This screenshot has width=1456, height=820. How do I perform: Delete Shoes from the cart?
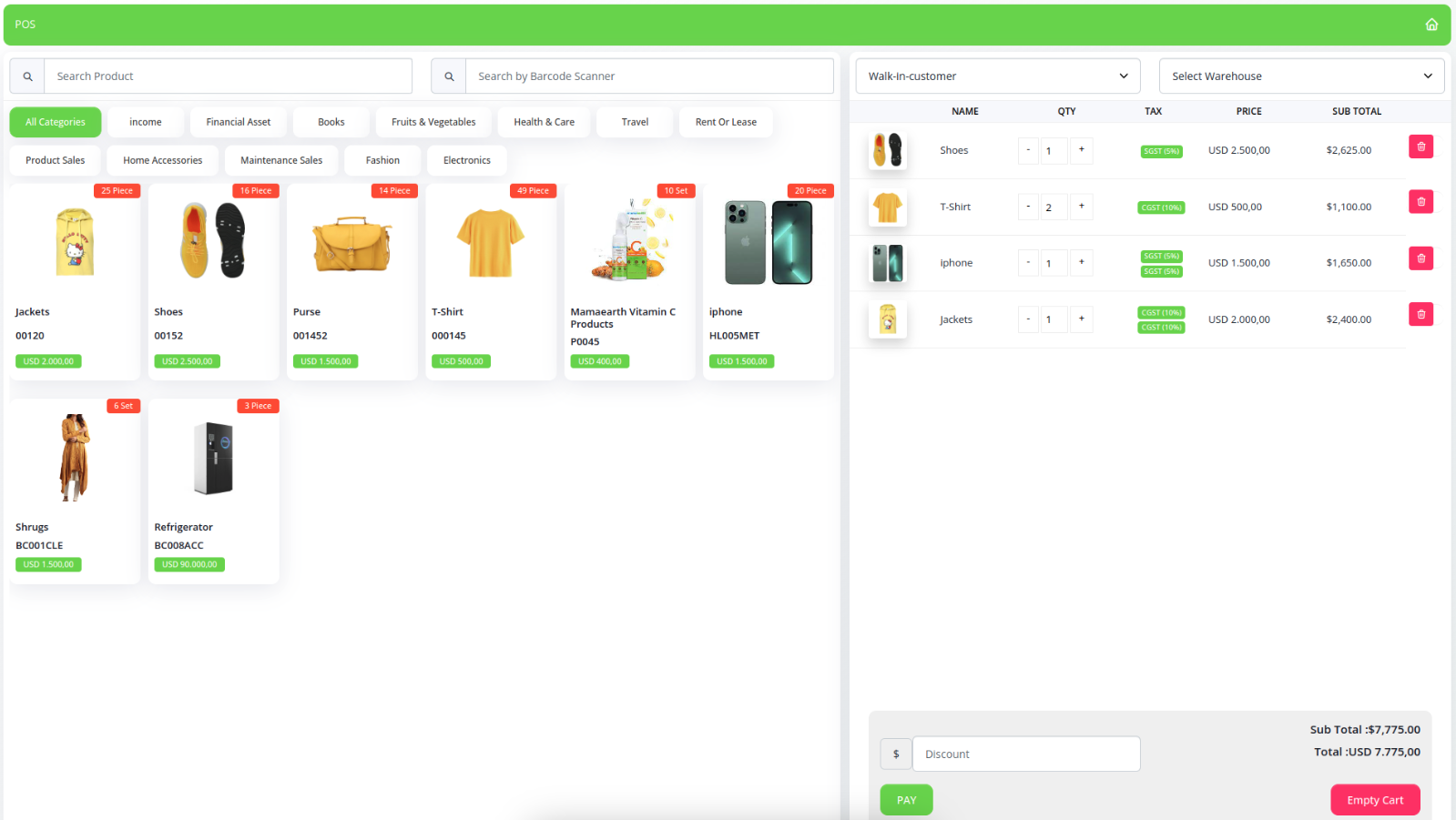[x=1420, y=147]
